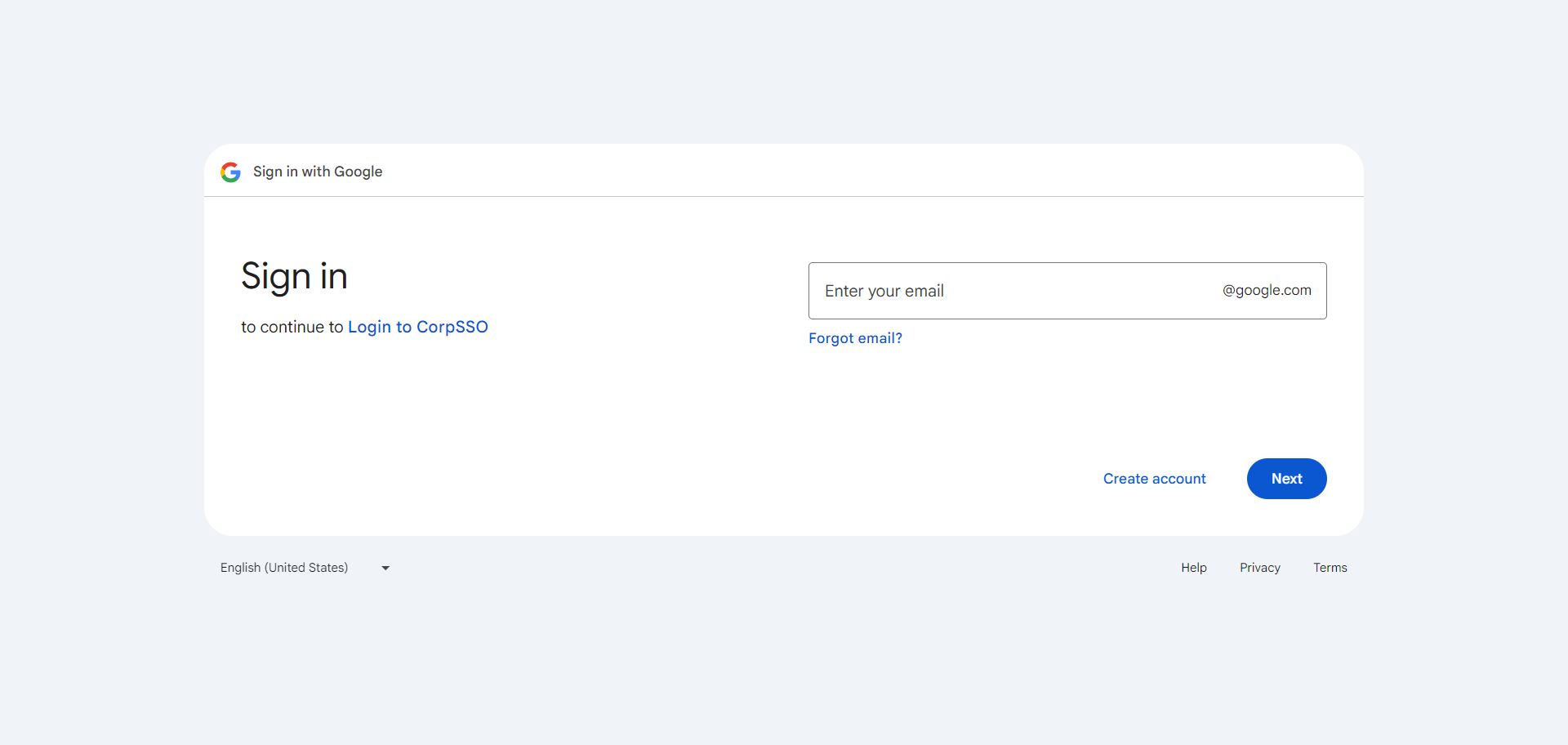1568x745 pixels.
Task: Focus the email input field
Action: click(x=1013, y=291)
